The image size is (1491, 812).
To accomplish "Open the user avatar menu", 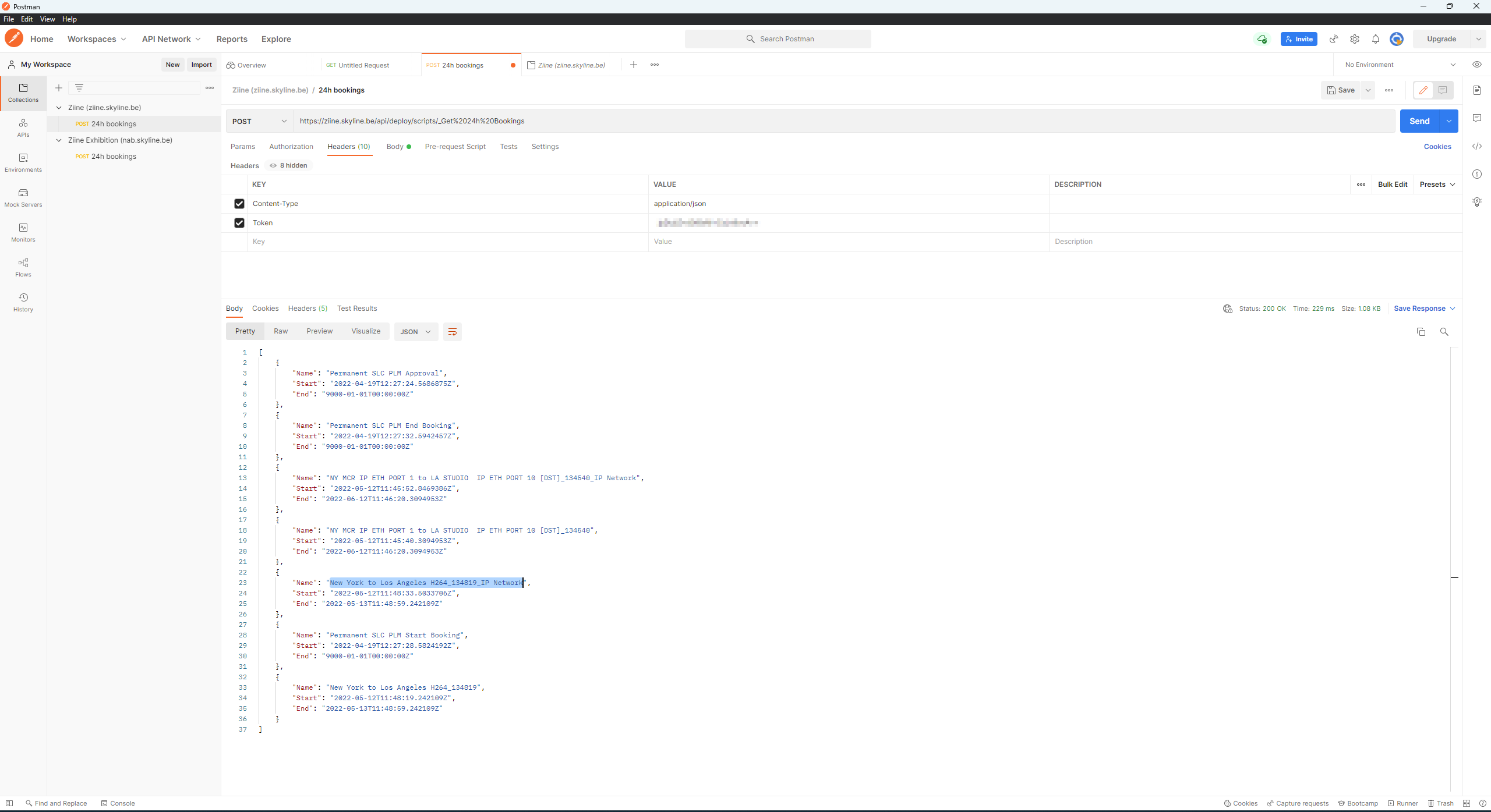I will [1397, 39].
